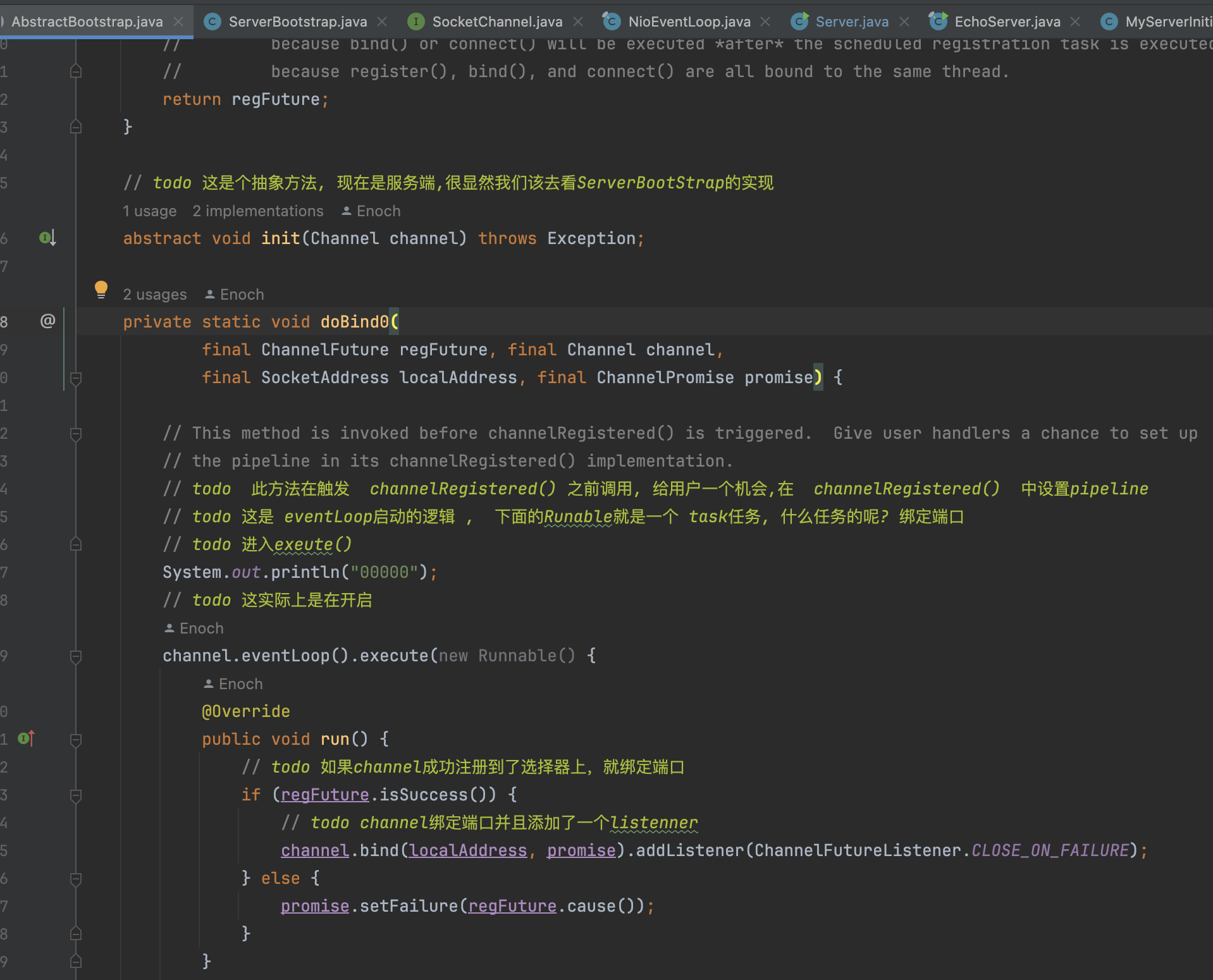Click the Enoch author hint above @Override

[240, 684]
